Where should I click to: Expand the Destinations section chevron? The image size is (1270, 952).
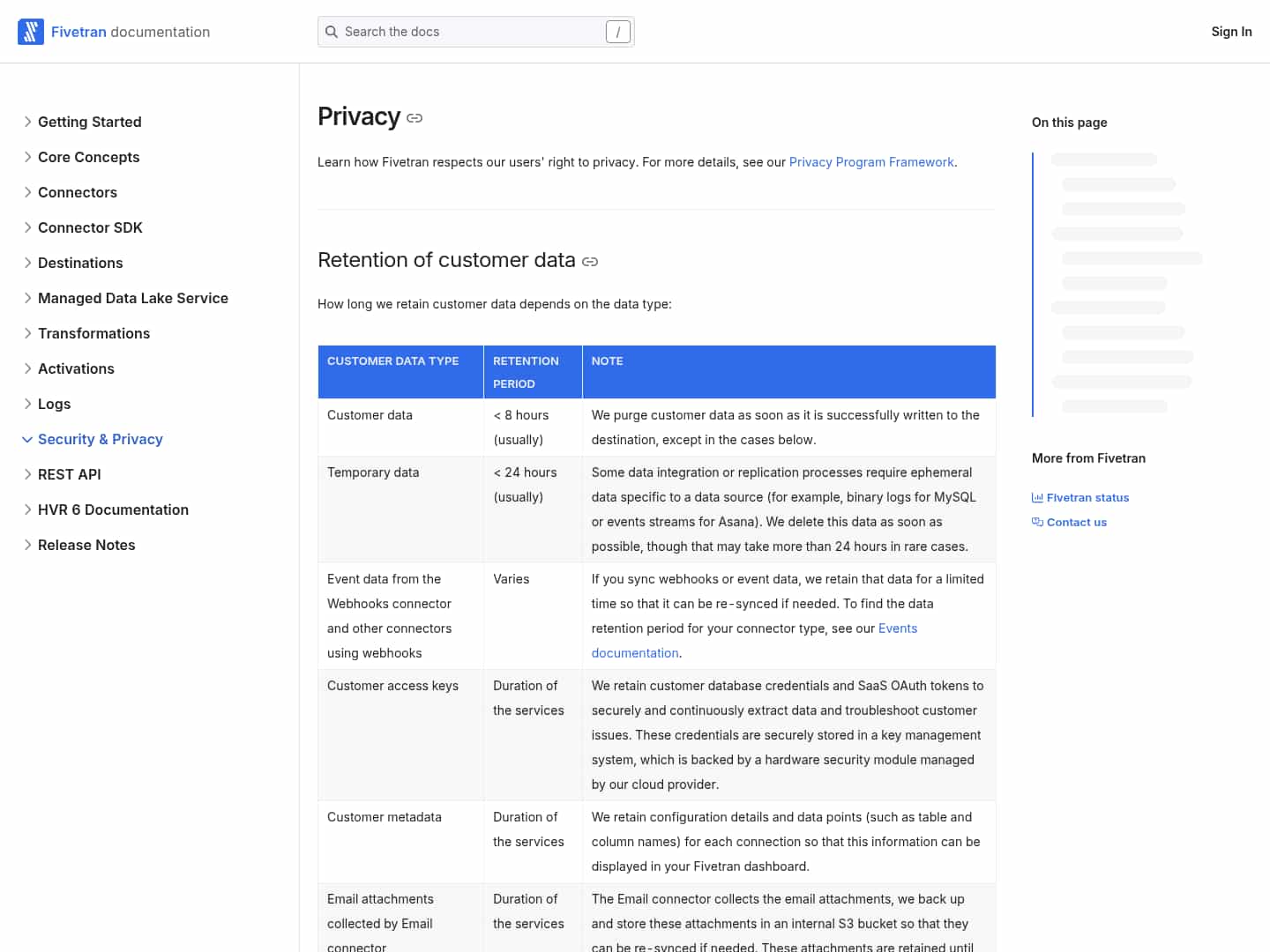(27, 263)
